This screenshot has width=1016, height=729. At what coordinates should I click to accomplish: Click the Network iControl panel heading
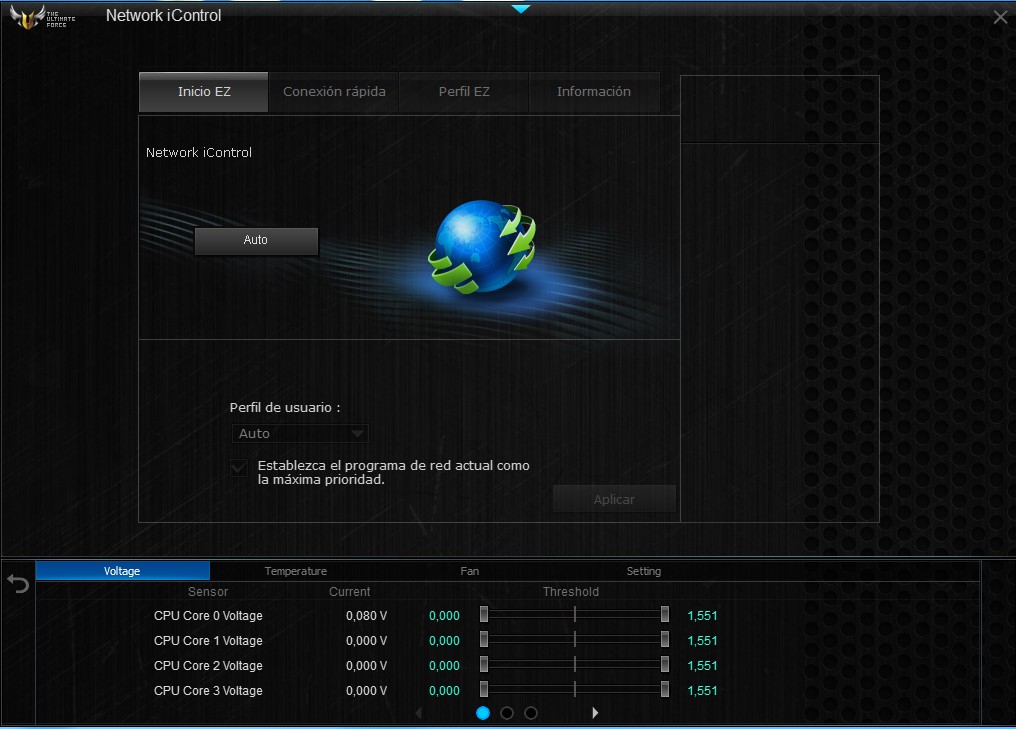coord(199,152)
